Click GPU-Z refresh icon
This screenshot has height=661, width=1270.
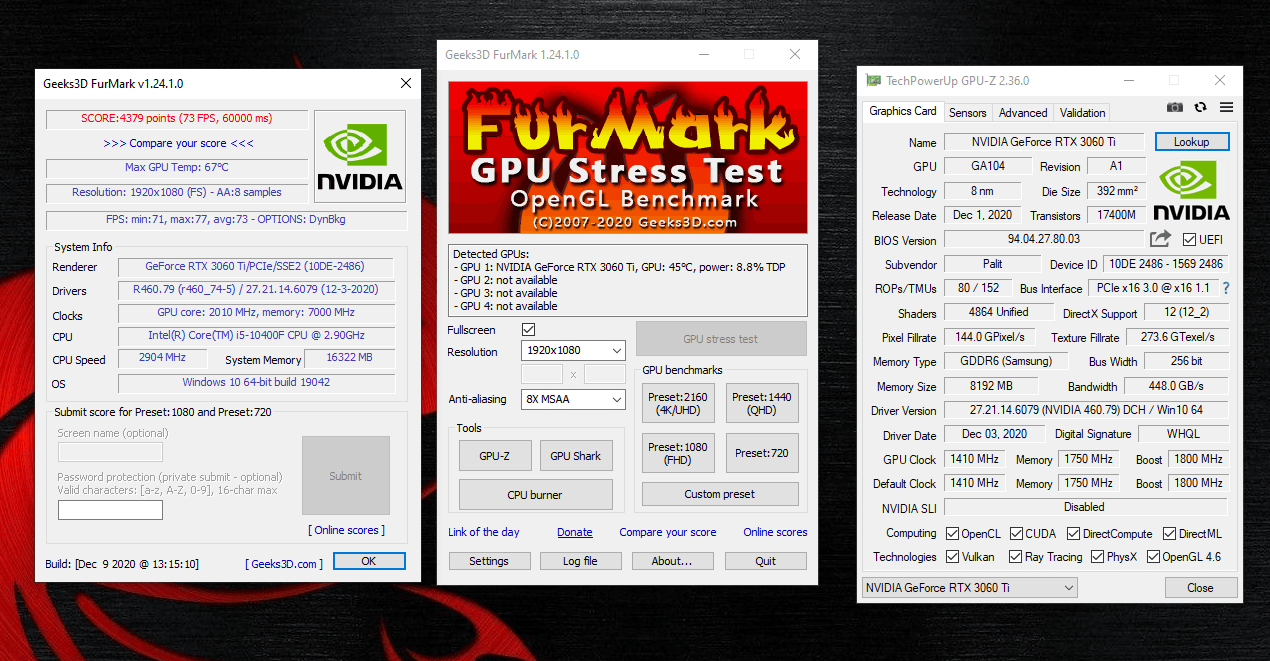pos(1201,107)
